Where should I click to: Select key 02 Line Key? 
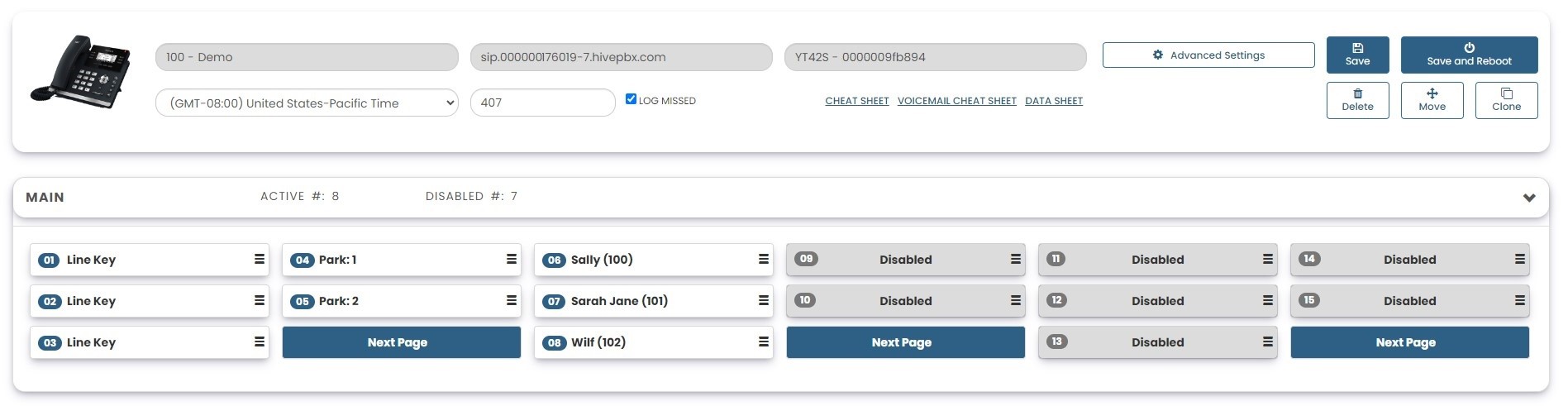(x=150, y=301)
